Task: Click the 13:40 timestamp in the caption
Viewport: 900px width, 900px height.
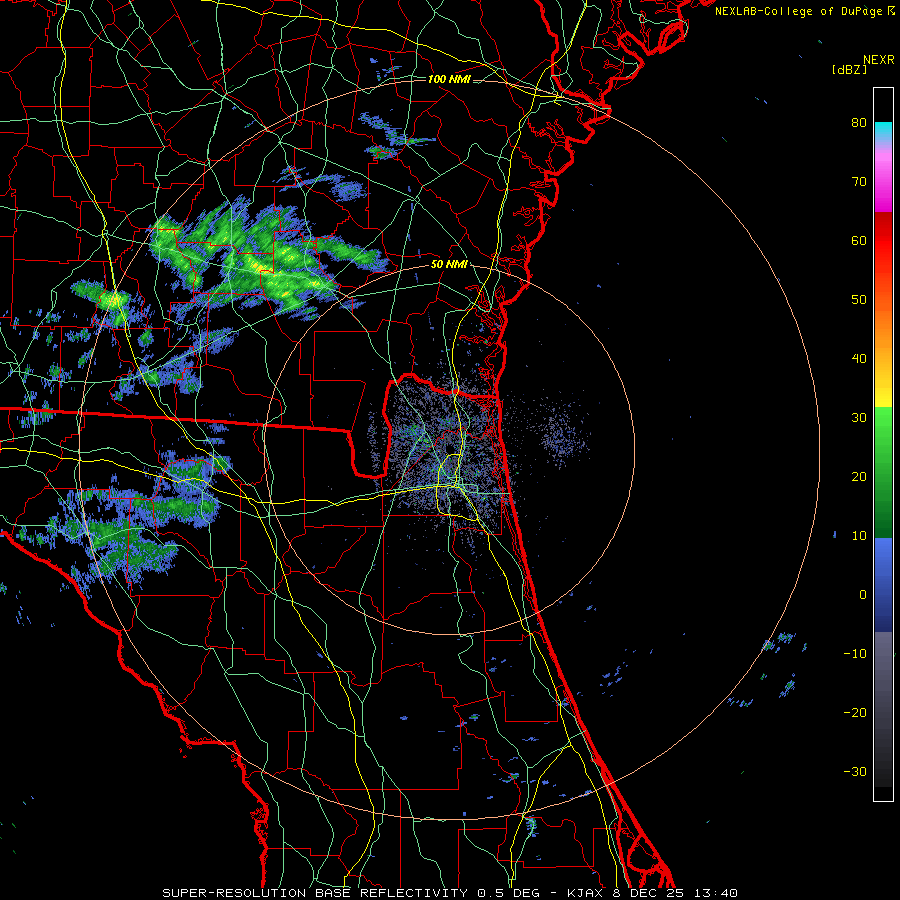Action: 718,893
